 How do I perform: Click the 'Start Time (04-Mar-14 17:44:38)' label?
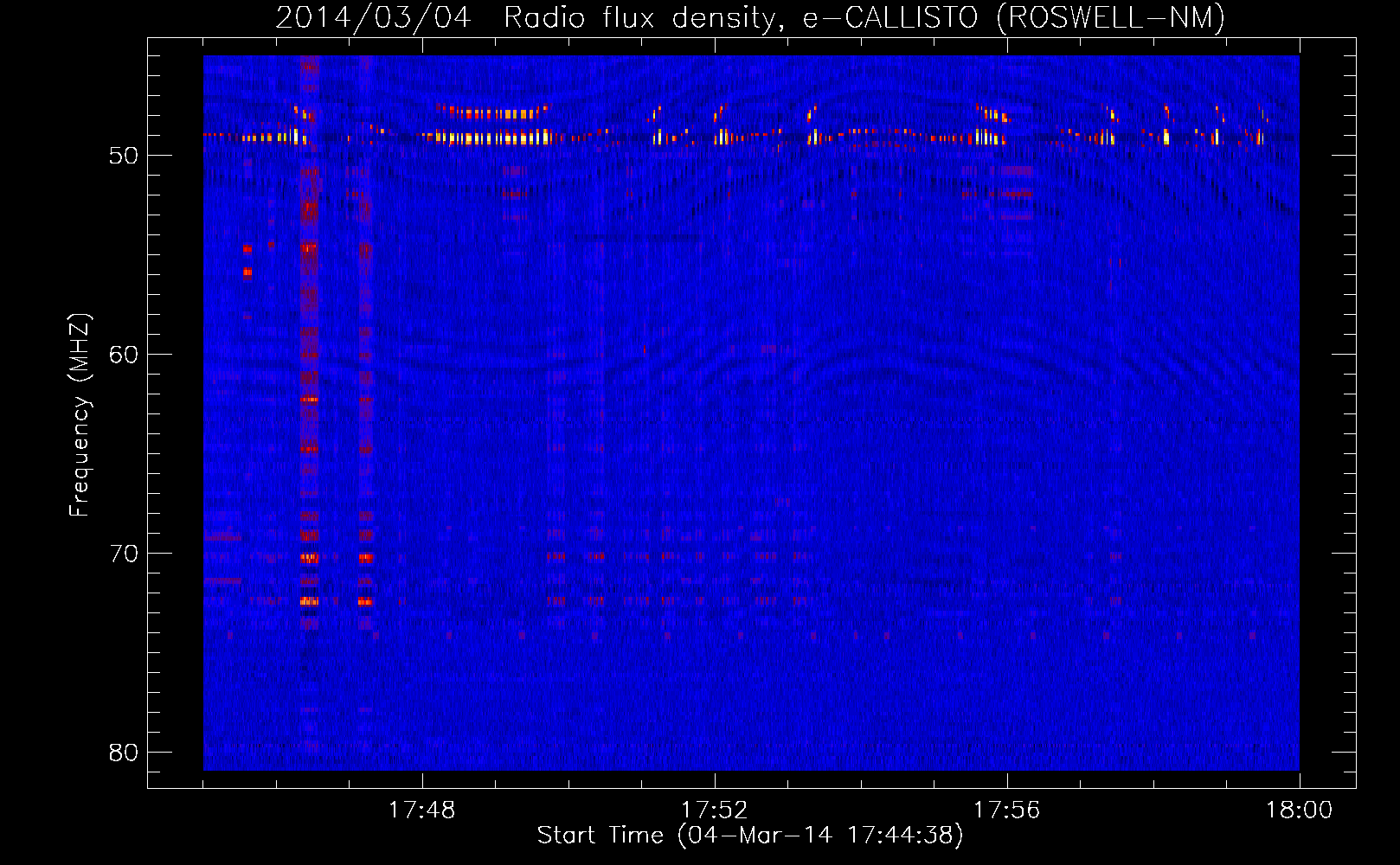click(x=750, y=836)
